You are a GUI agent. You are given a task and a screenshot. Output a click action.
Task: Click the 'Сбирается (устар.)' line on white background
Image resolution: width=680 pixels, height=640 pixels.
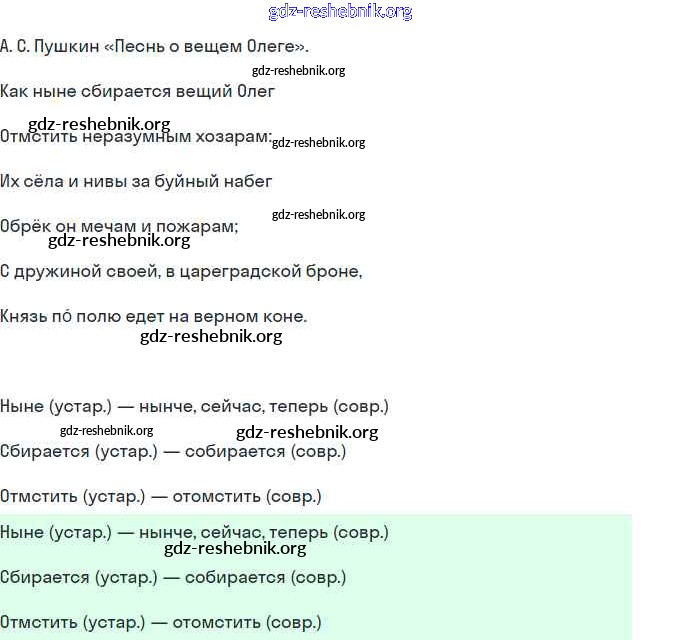pos(173,451)
